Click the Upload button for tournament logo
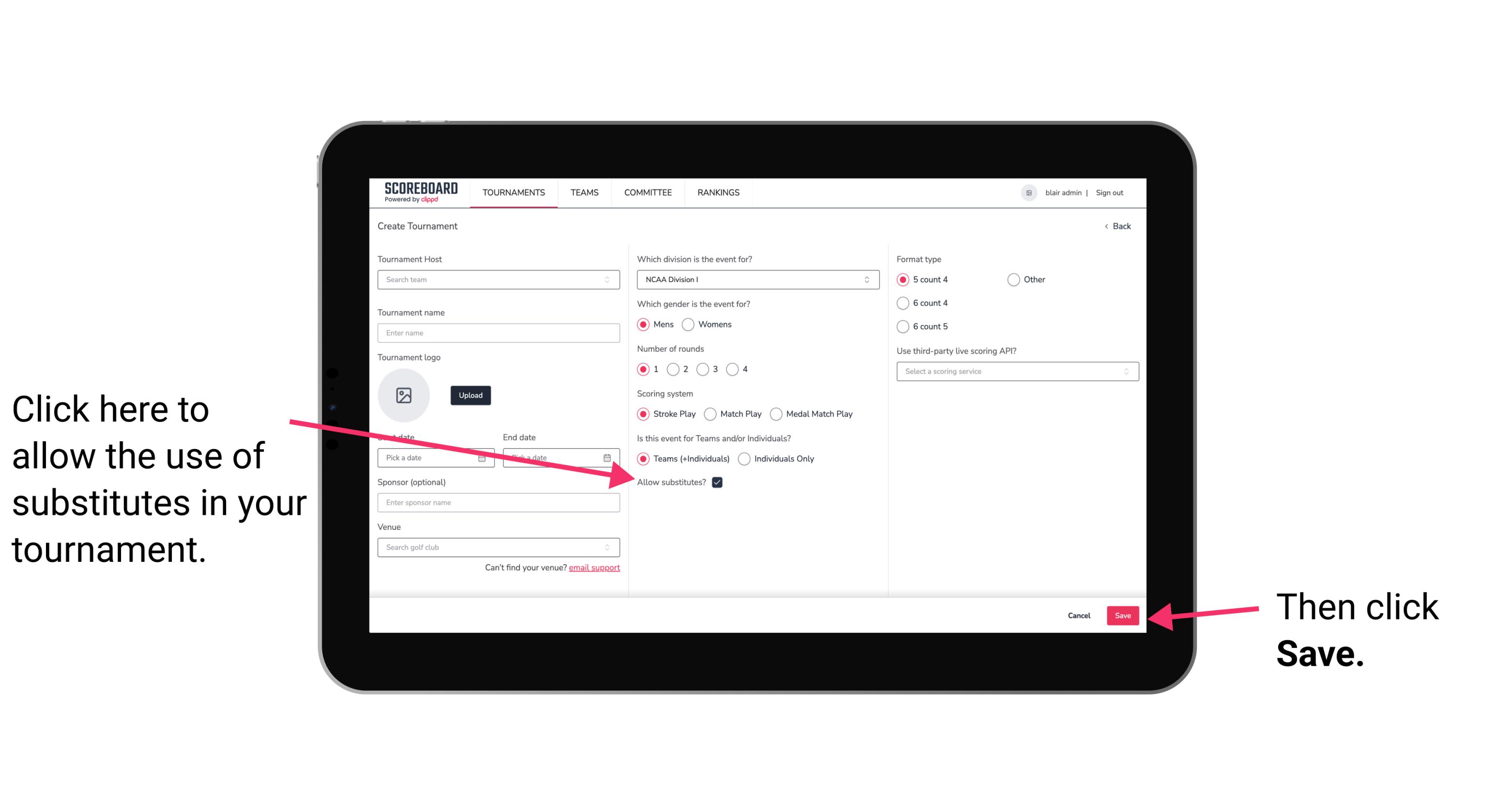 469,395
